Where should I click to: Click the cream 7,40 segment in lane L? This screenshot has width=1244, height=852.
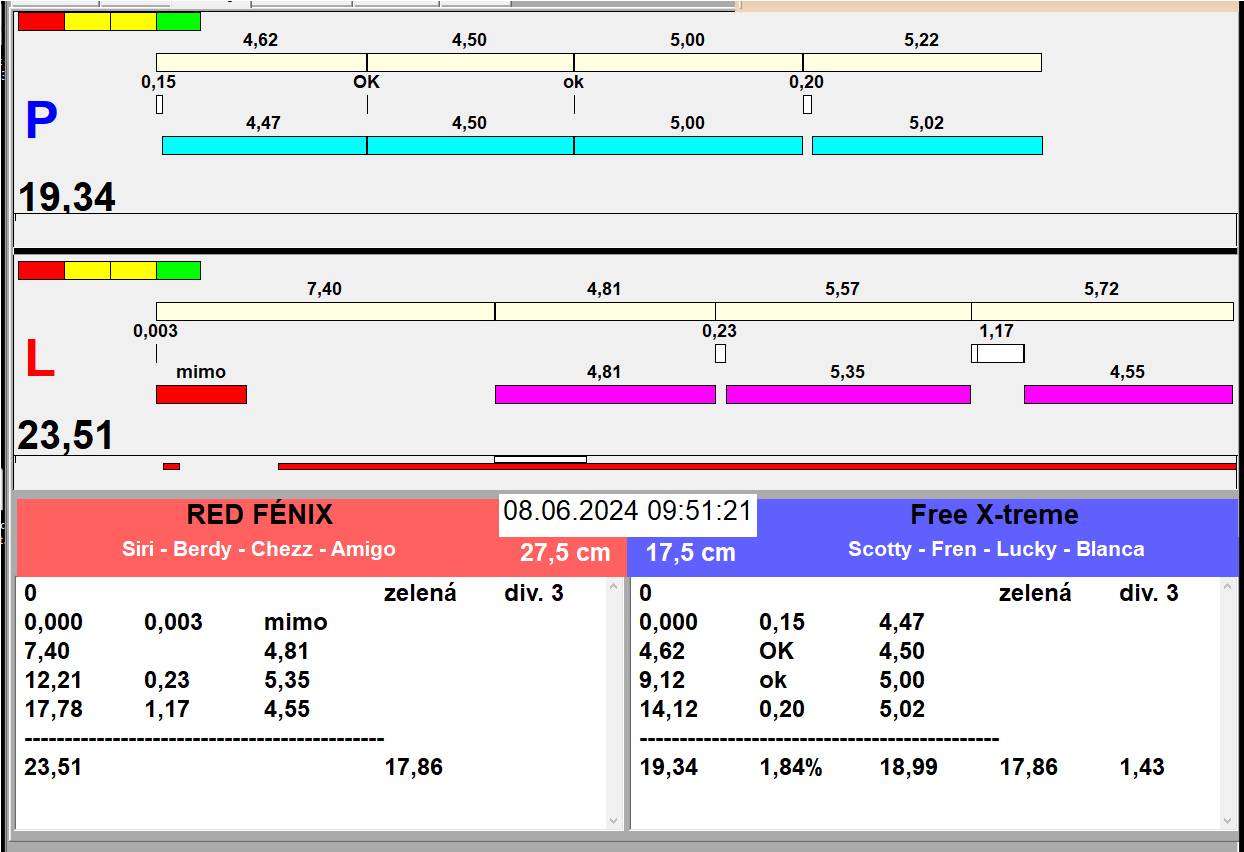pos(325,311)
